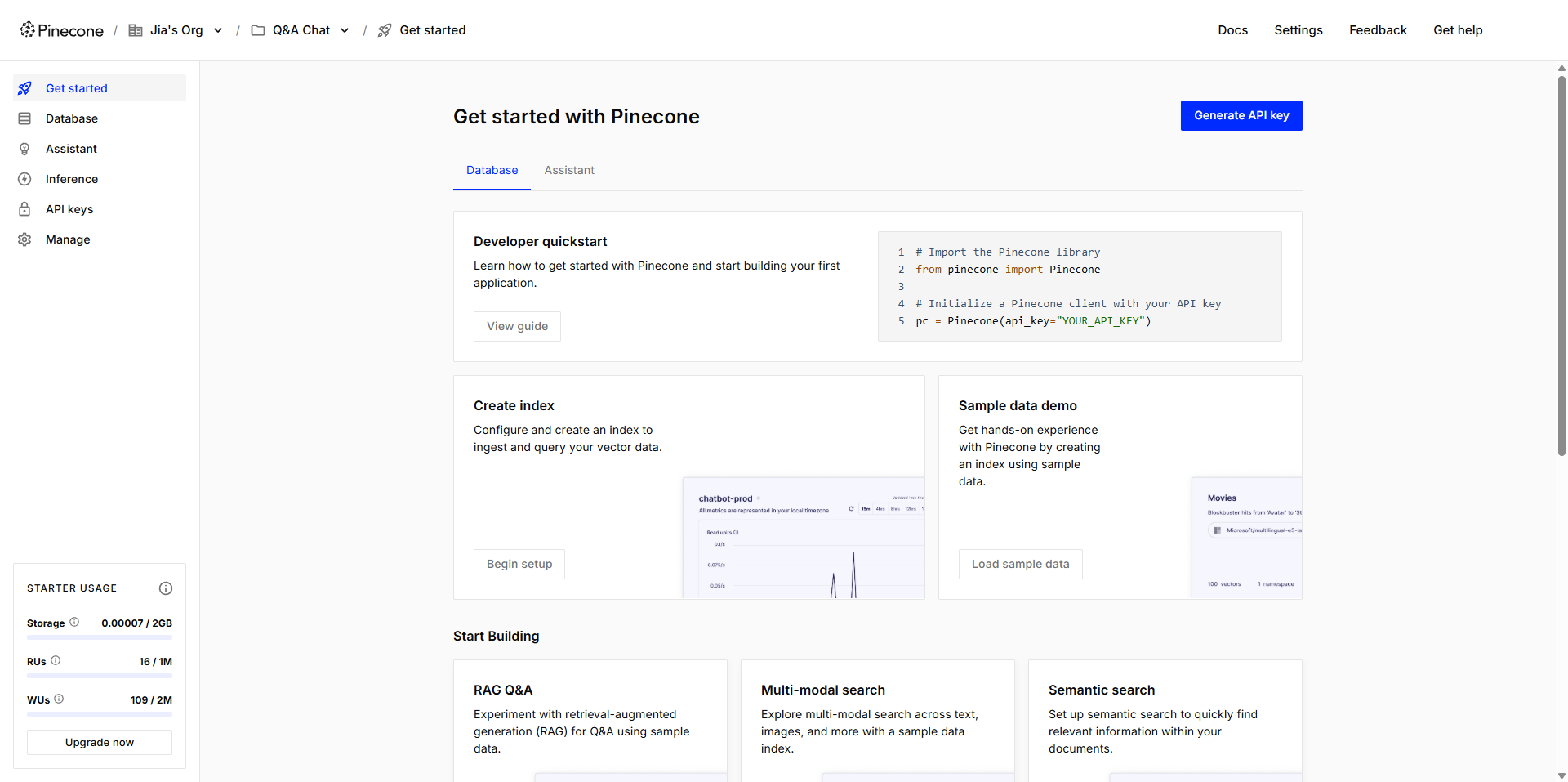Viewport: 1568px width, 782px height.
Task: Click the Get started rocket icon in sidebar
Action: click(24, 88)
